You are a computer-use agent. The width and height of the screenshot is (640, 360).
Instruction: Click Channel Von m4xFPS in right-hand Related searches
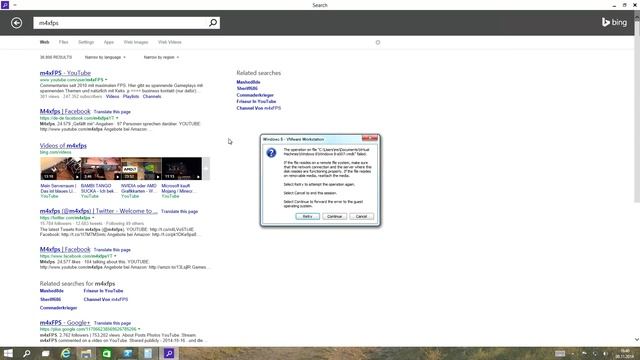(x=259, y=108)
